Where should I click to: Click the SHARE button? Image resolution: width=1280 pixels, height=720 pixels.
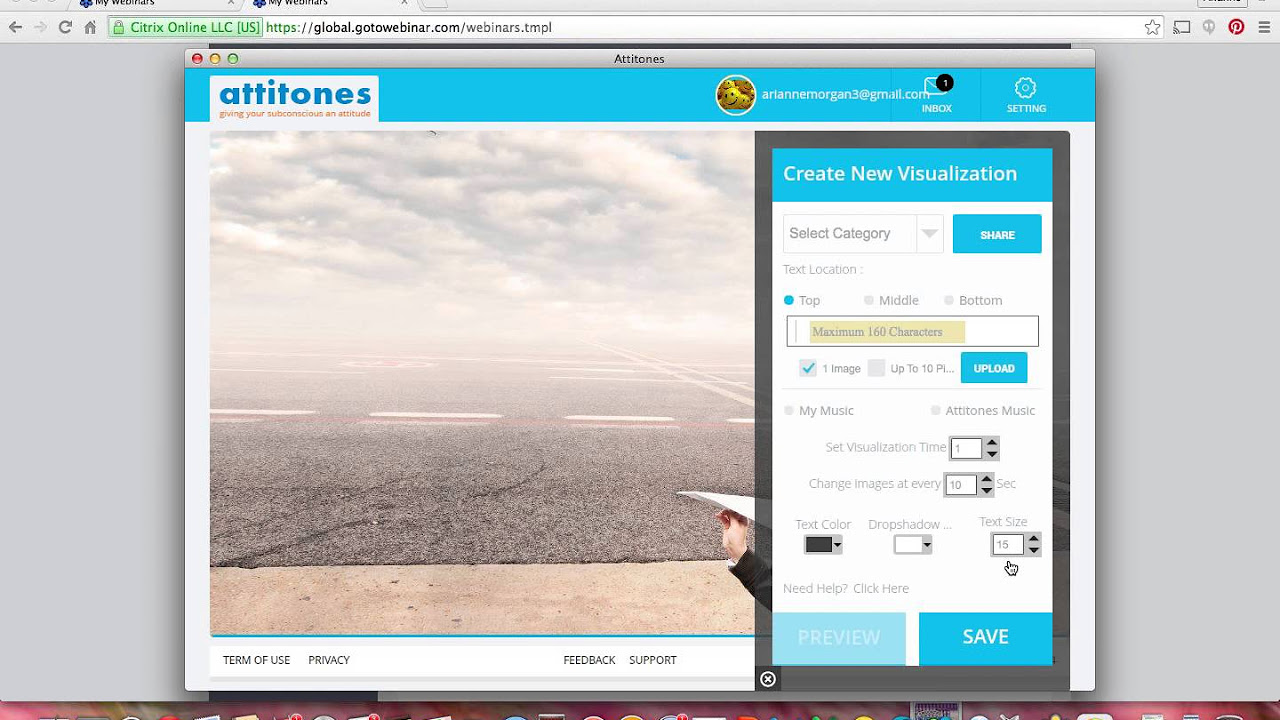point(997,234)
